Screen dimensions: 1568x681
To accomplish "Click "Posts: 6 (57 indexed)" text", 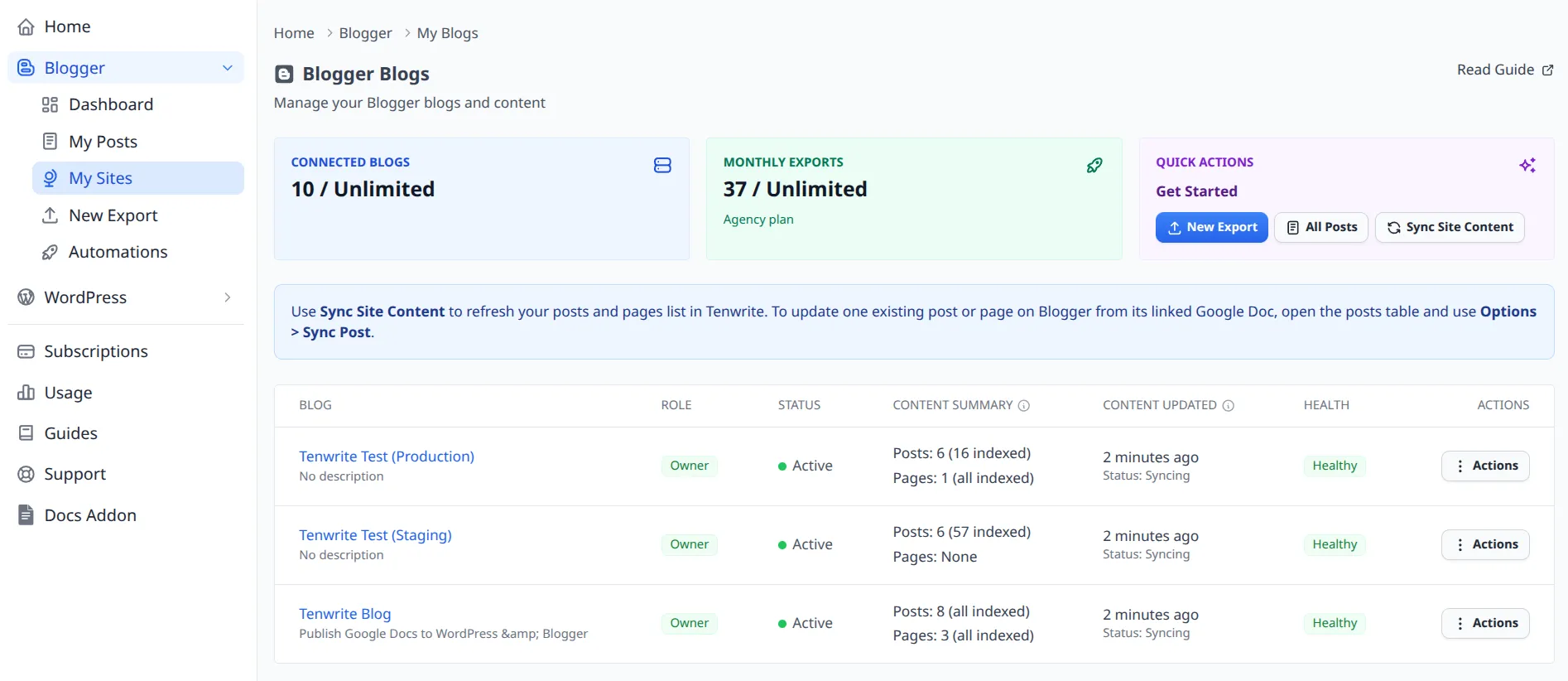I will click(962, 532).
